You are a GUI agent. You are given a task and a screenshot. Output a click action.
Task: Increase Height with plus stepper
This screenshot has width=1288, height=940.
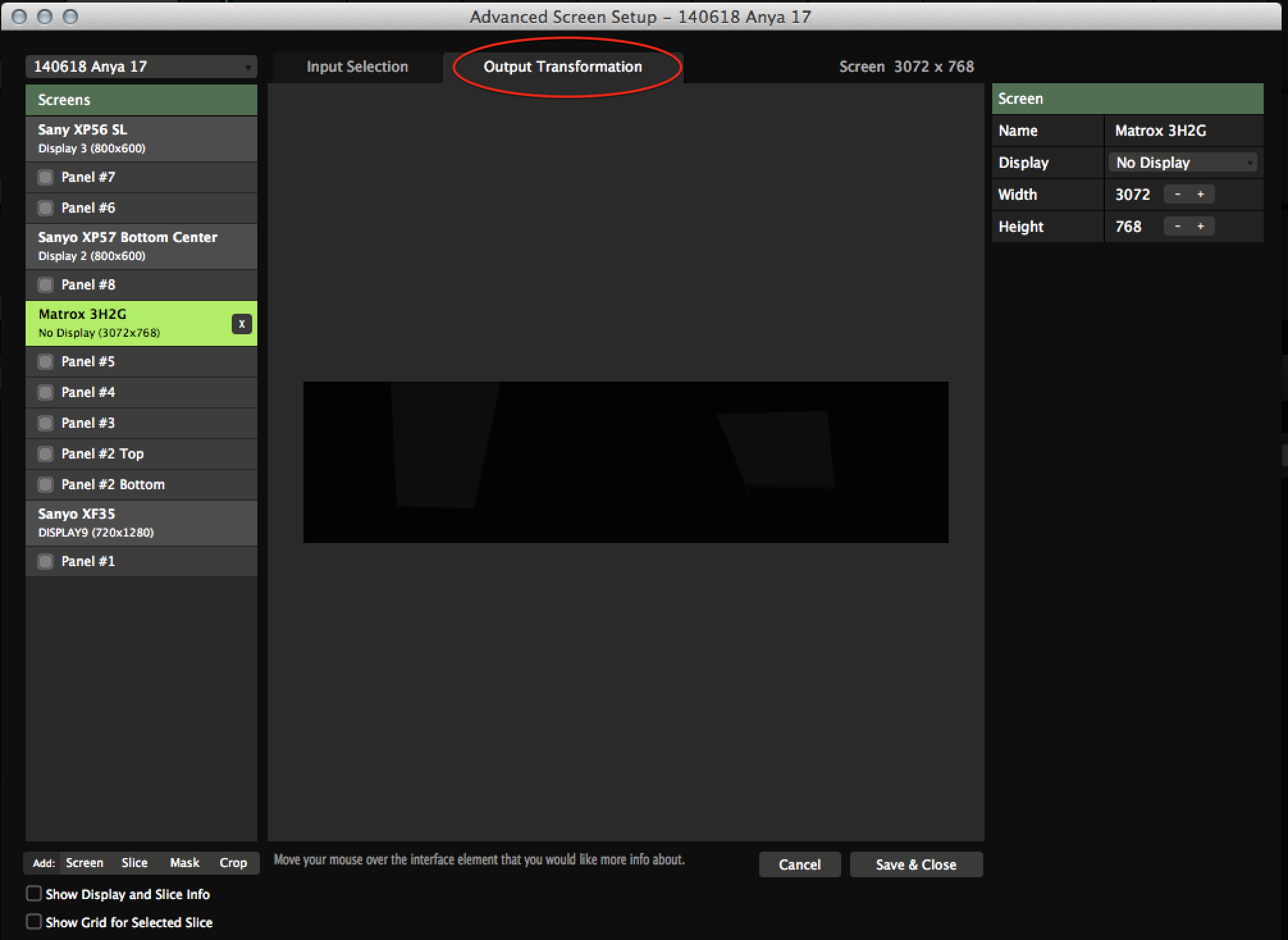pos(1200,226)
